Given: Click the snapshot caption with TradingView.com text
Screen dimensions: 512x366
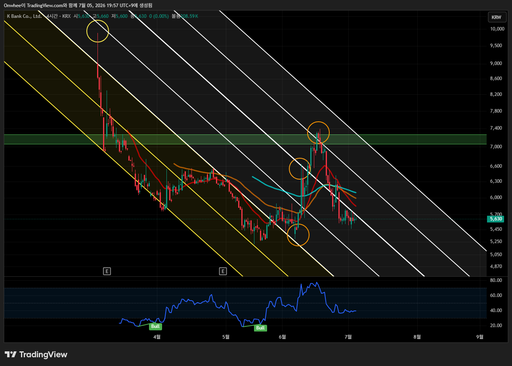Looking at the screenshot, I should (x=78, y=5).
